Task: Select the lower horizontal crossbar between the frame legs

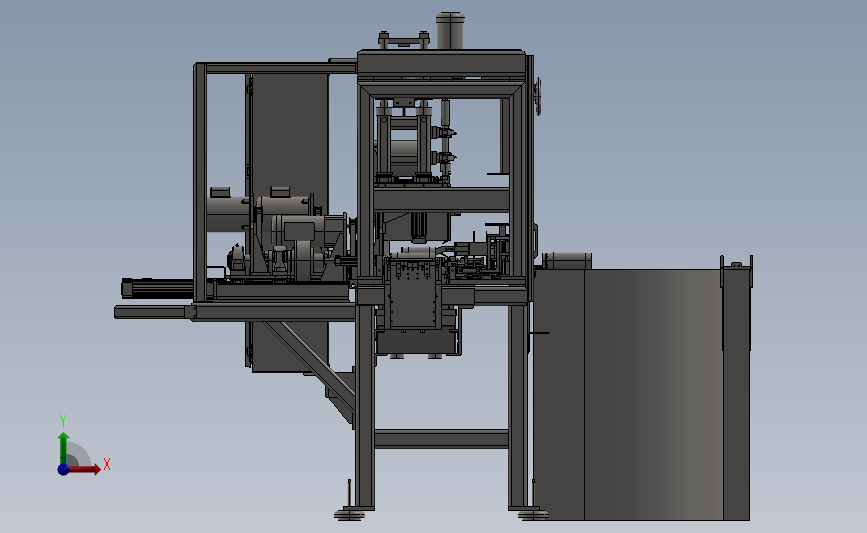Action: [441, 438]
